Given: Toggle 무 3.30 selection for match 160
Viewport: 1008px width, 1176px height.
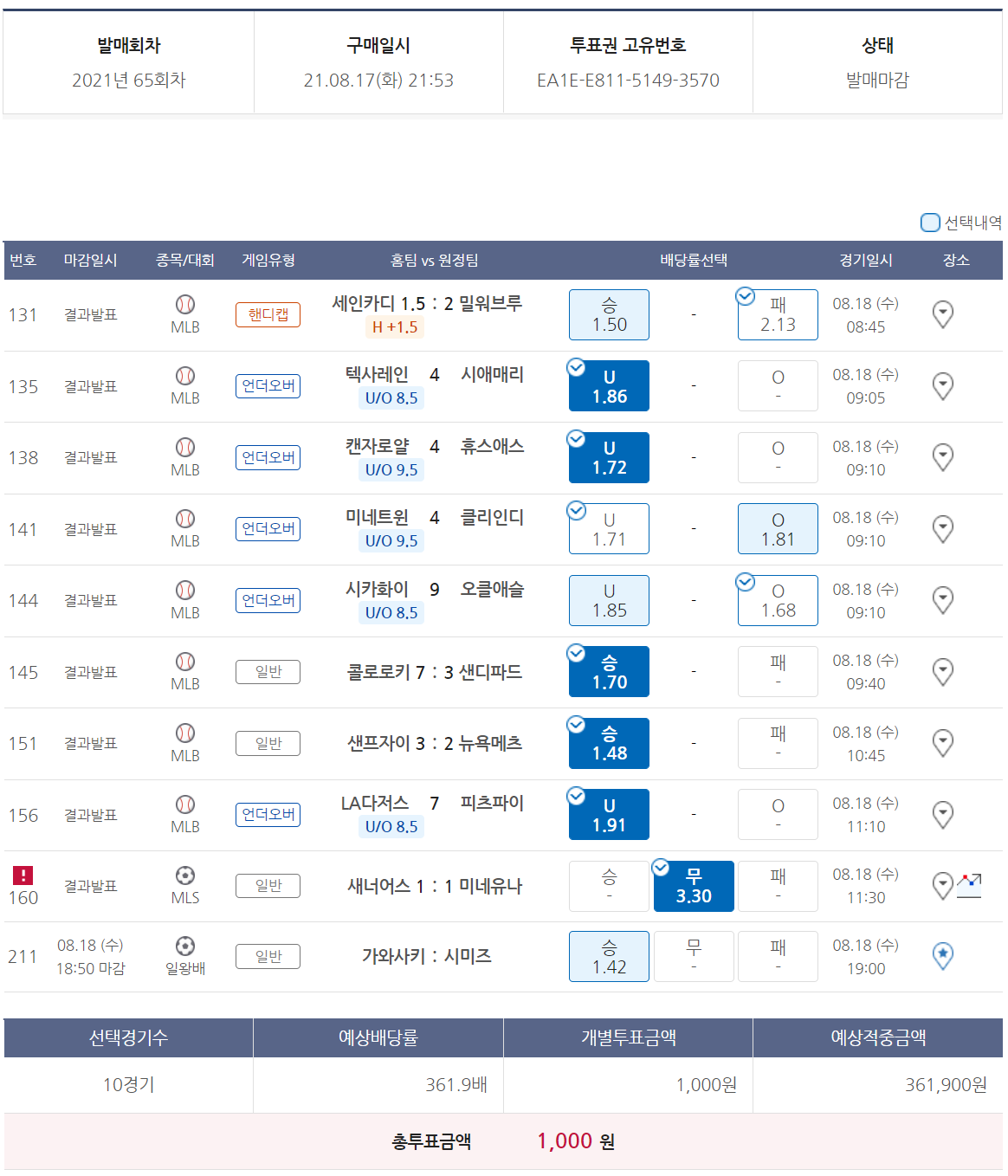Looking at the screenshot, I should point(694,886).
